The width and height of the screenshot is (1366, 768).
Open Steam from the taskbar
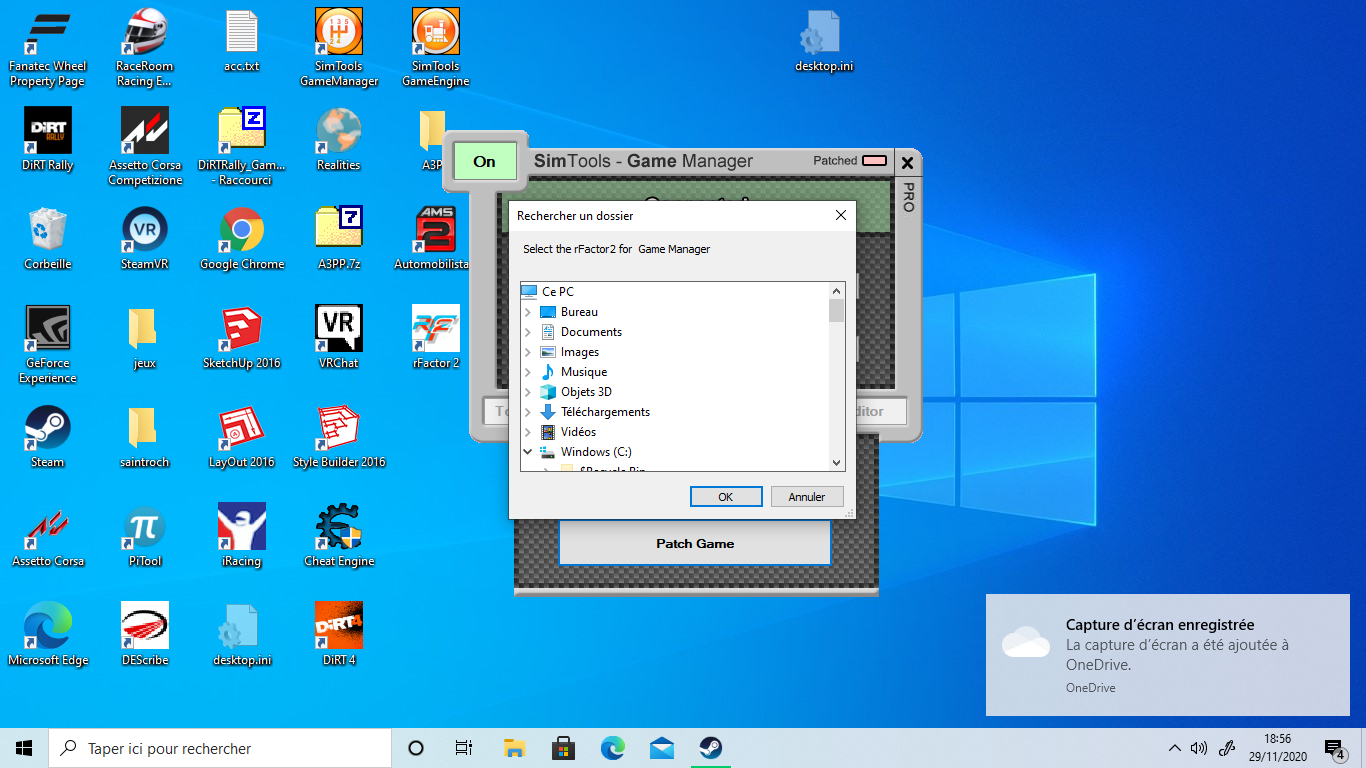710,748
